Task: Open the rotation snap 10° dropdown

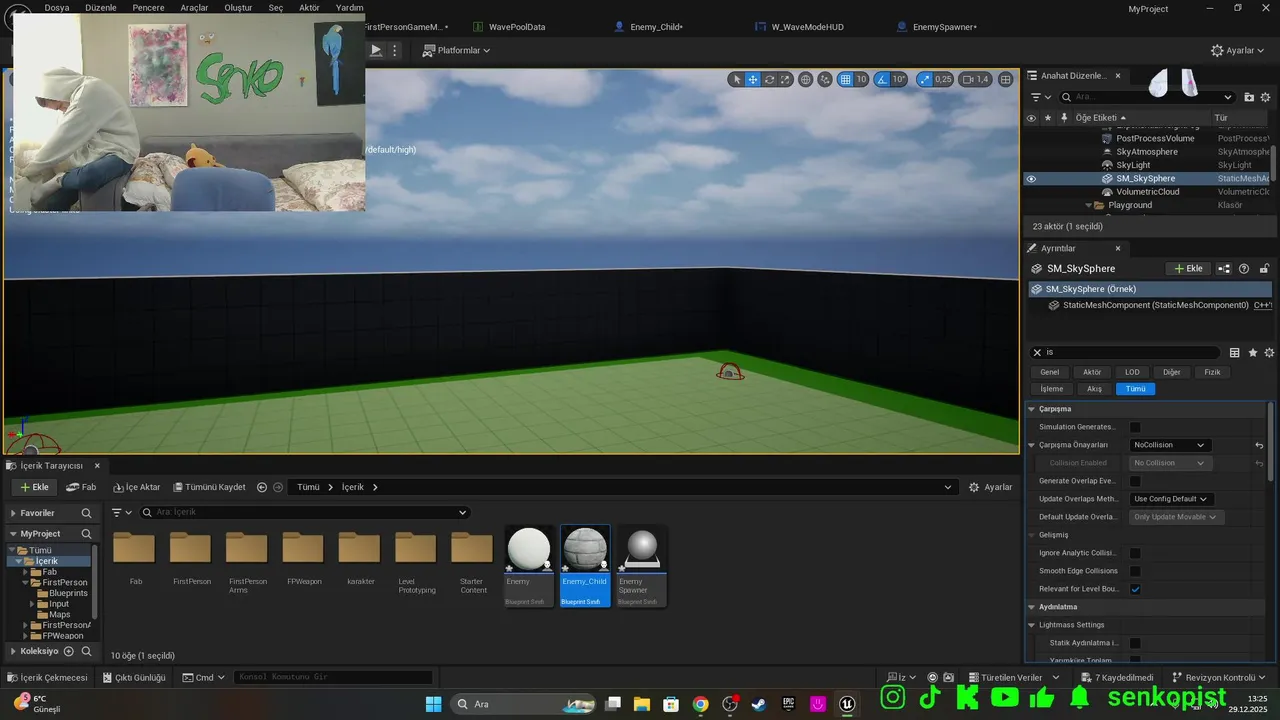Action: [899, 79]
